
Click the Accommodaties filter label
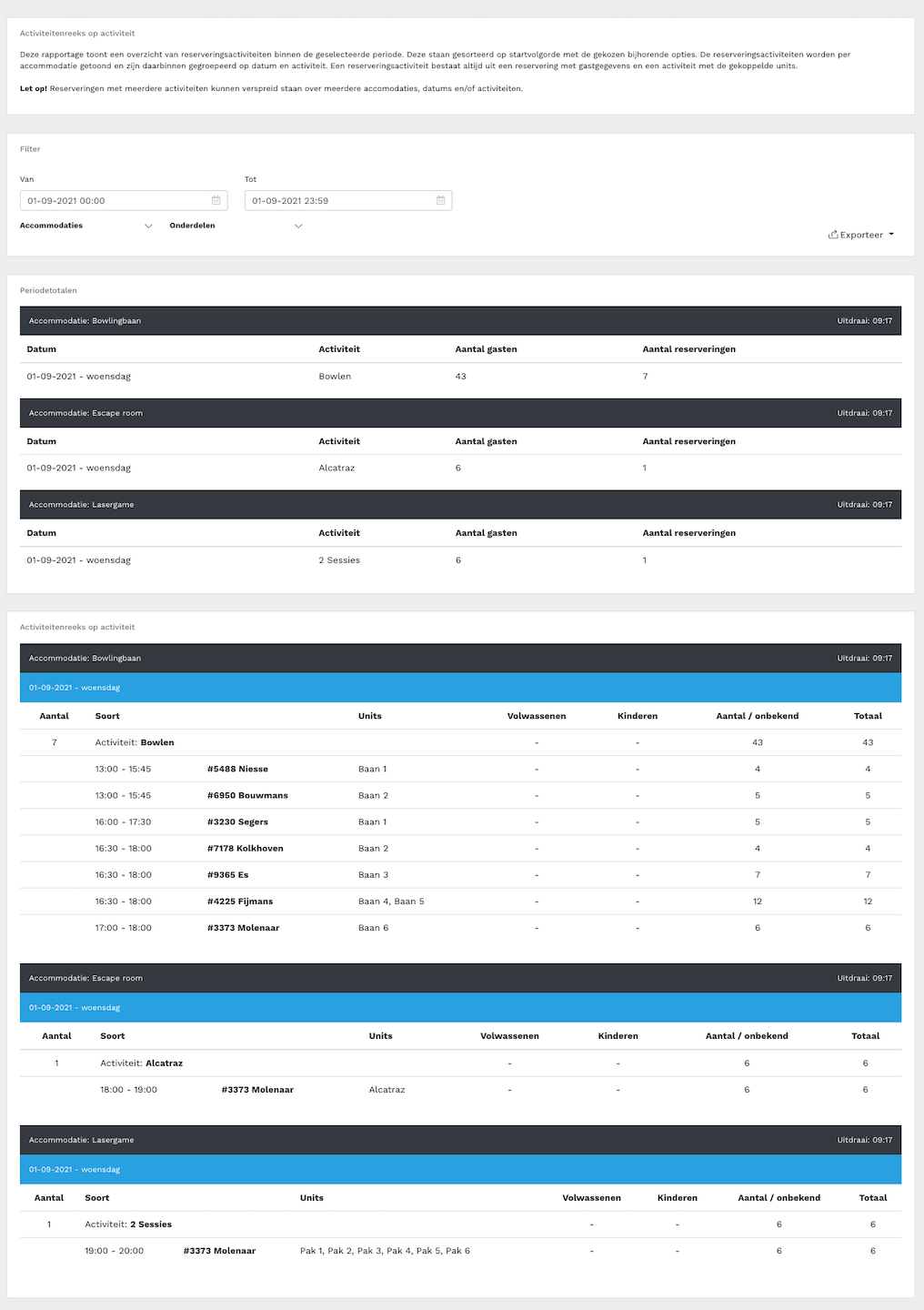click(51, 226)
